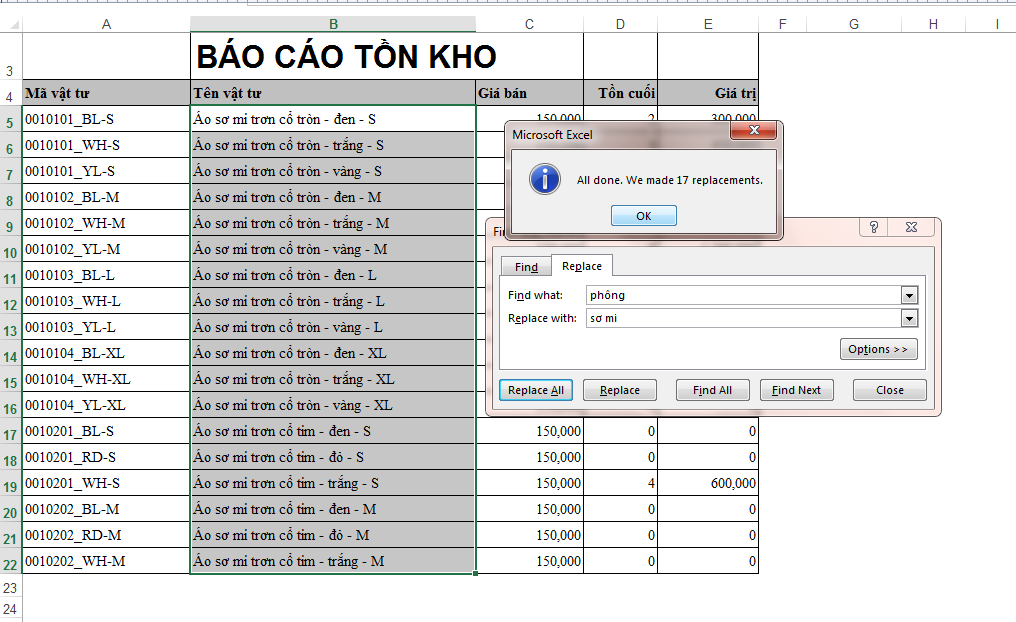The image size is (1016, 622).
Task: Click the Replace with text field
Action: [x=740, y=318]
